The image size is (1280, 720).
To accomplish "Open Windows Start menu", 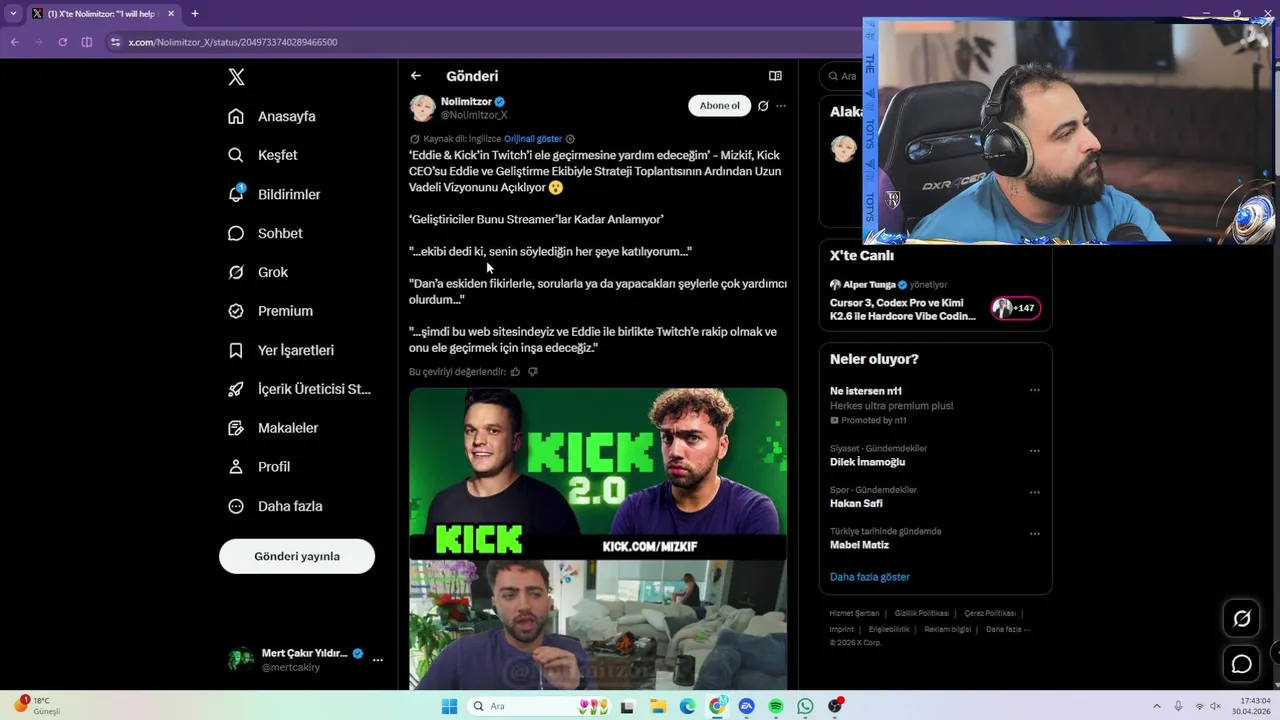I will pyautogui.click(x=449, y=706).
